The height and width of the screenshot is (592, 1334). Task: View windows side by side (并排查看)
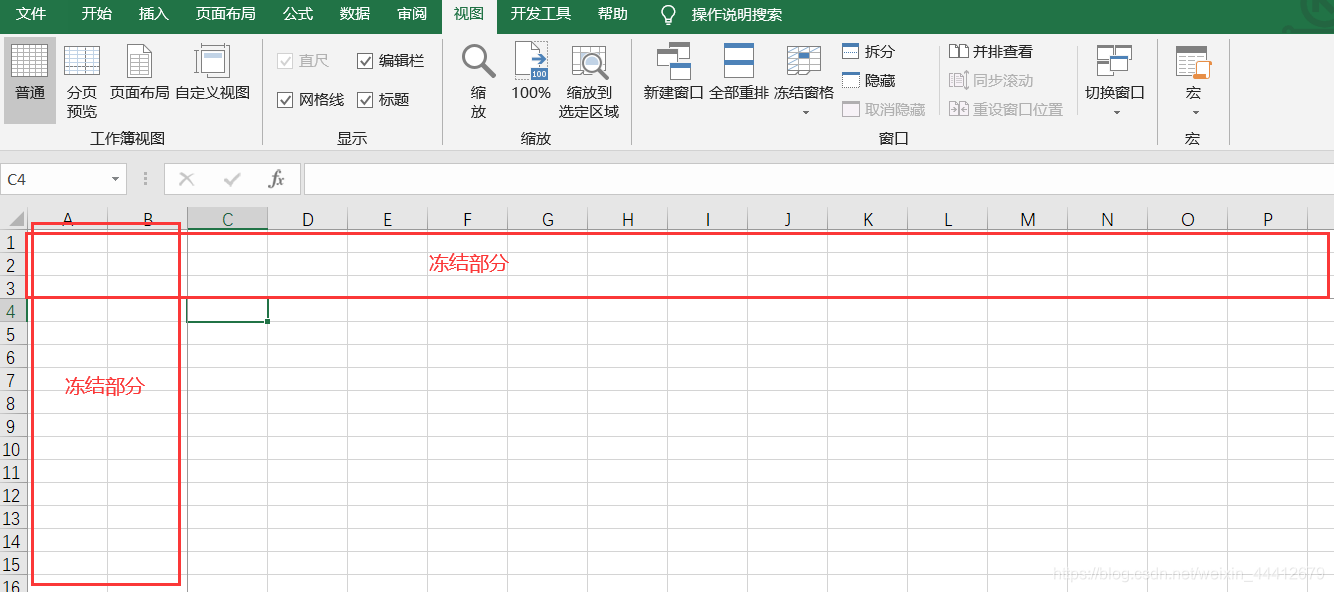click(990, 51)
